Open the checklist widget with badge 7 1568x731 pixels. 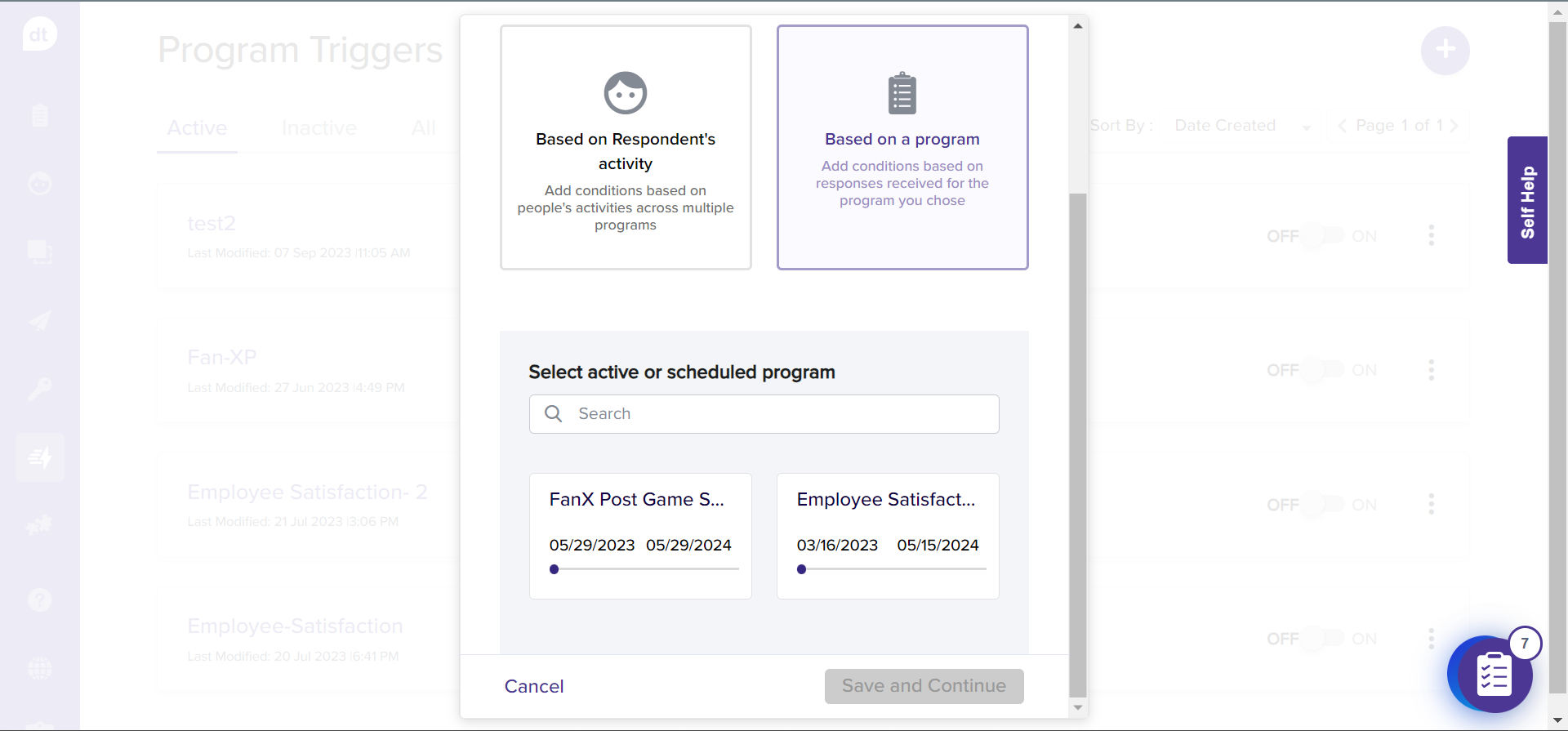click(x=1490, y=674)
